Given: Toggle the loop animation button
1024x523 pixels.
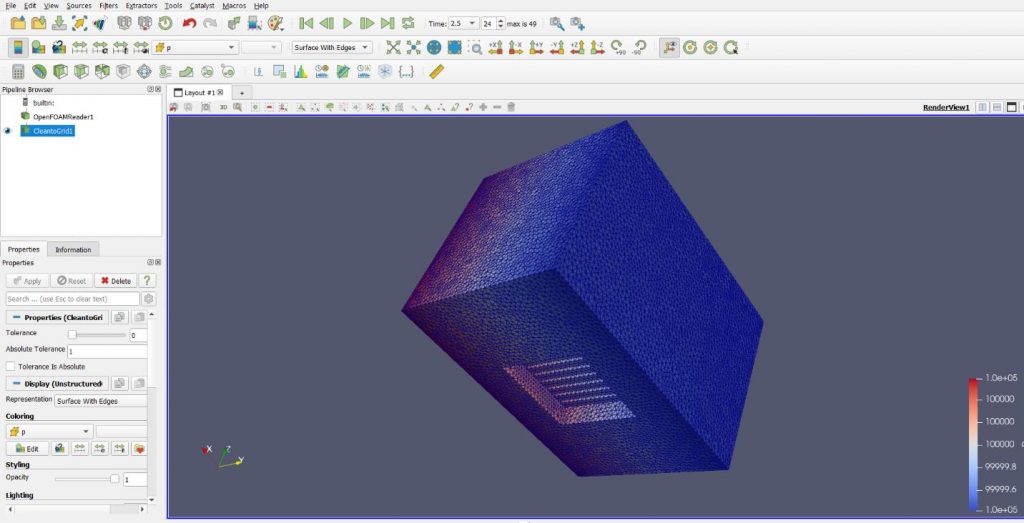Looking at the screenshot, I should tap(408, 23).
